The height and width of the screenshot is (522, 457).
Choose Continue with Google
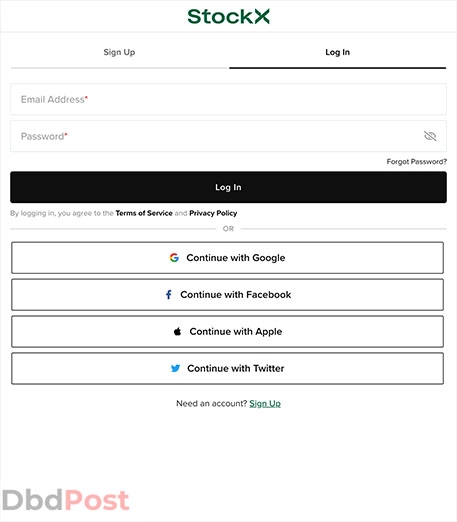(x=227, y=258)
